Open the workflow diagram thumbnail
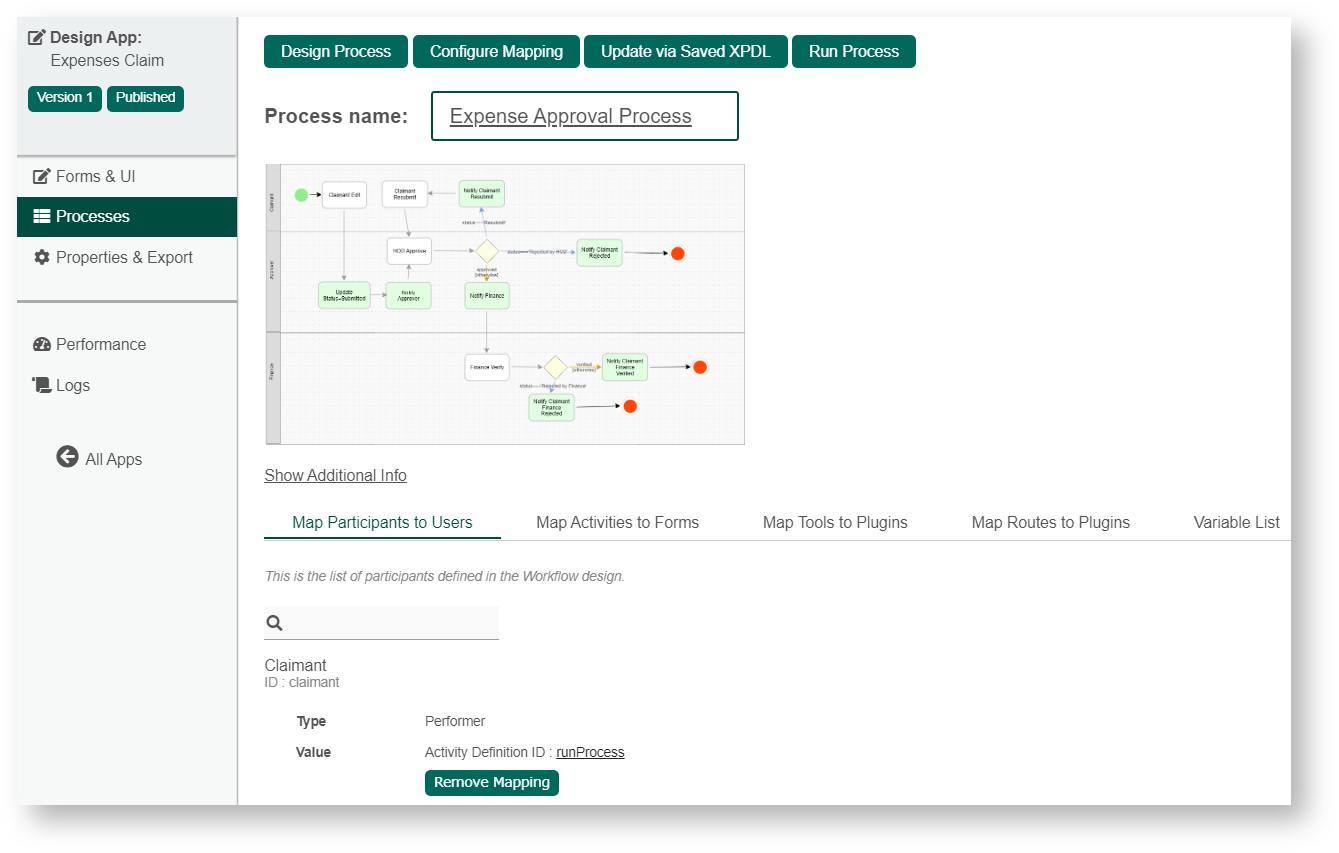The height and width of the screenshot is (853, 1339). pyautogui.click(x=505, y=305)
